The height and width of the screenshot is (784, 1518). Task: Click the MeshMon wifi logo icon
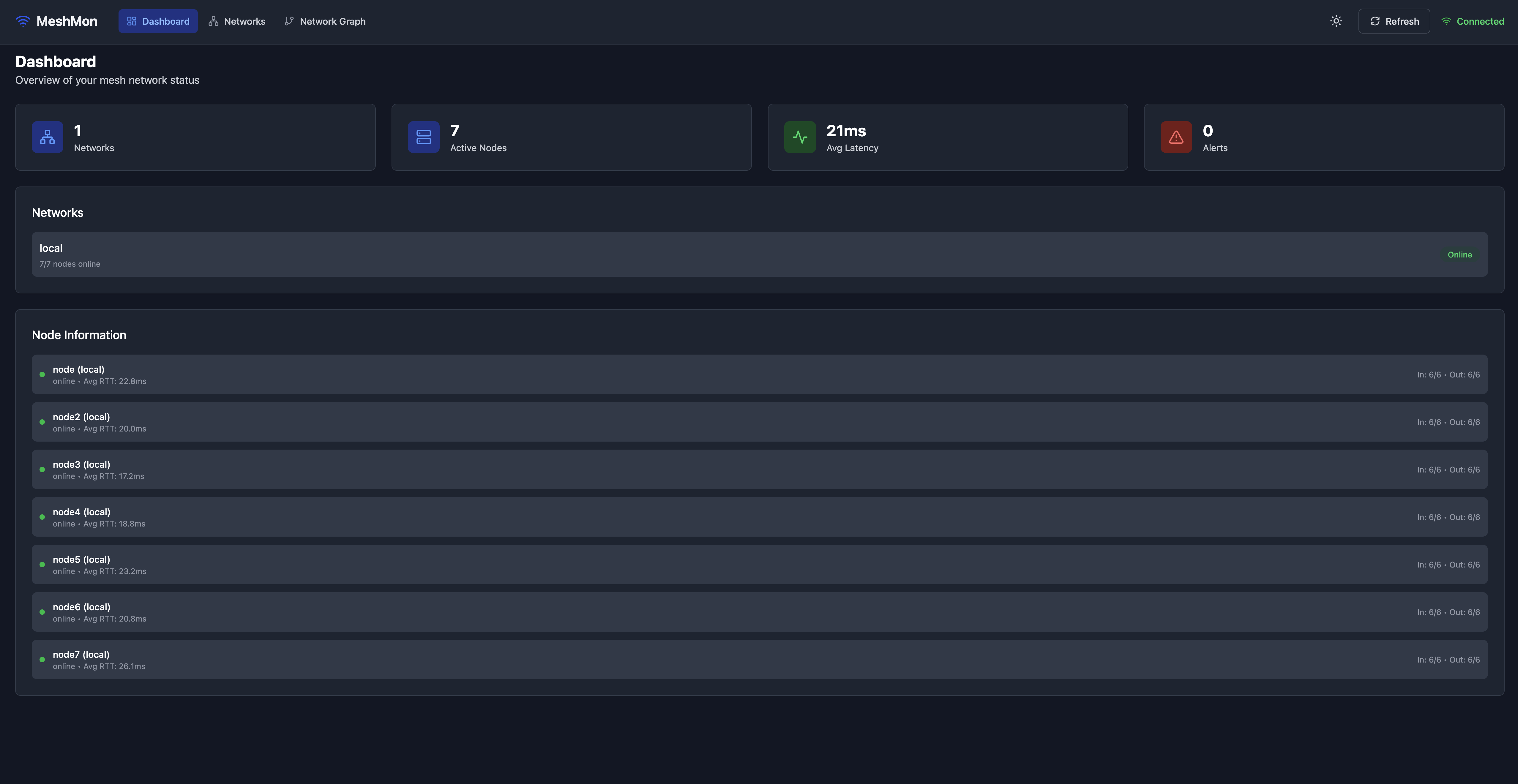tap(22, 21)
